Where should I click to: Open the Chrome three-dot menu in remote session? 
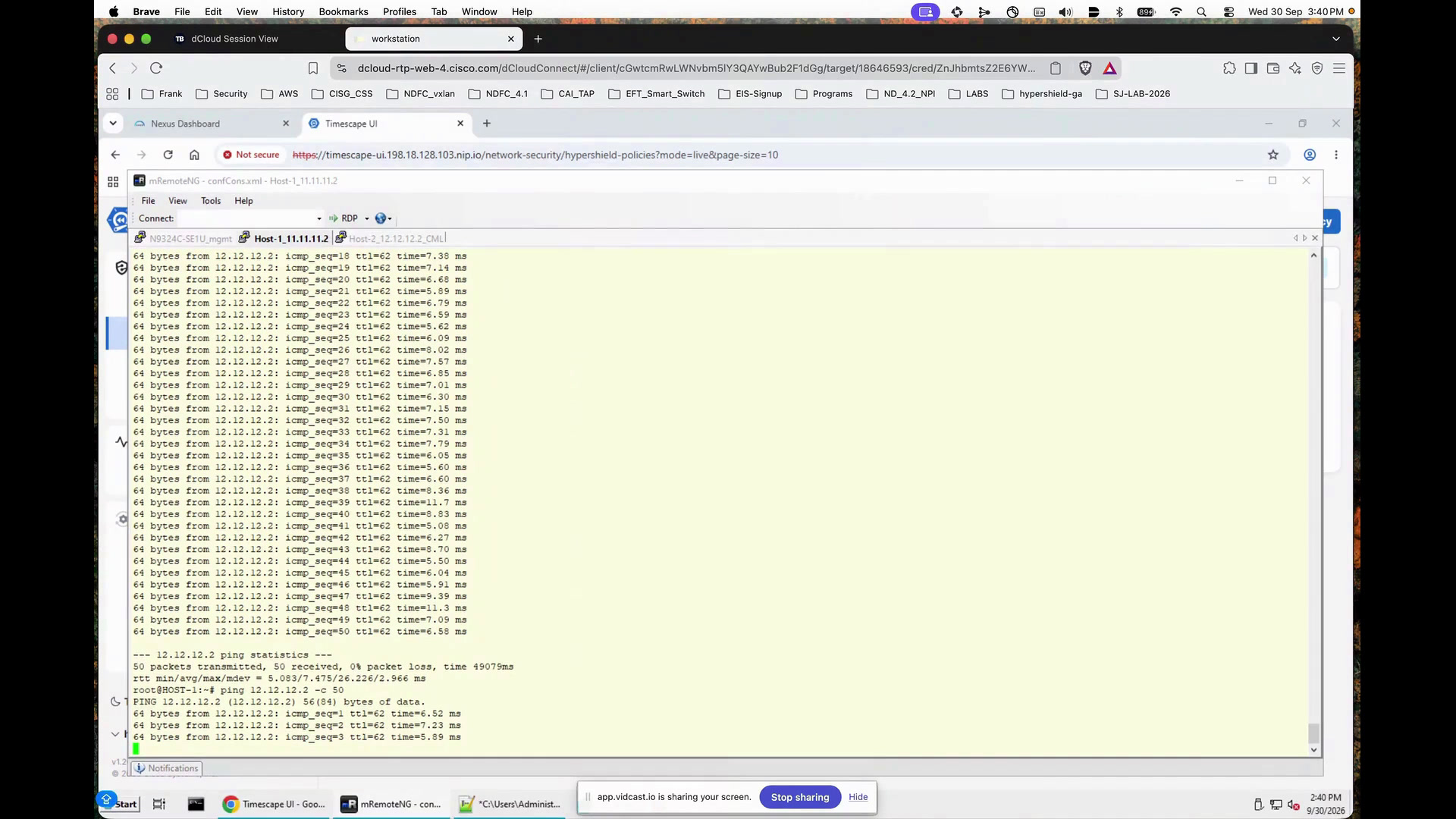[1336, 155]
